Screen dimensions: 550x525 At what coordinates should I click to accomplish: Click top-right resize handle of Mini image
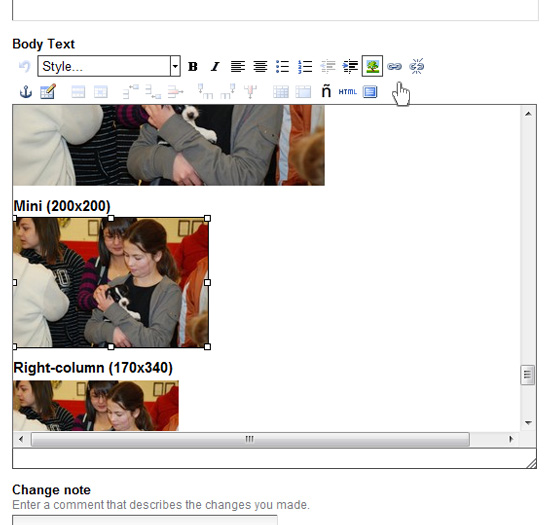click(207, 218)
